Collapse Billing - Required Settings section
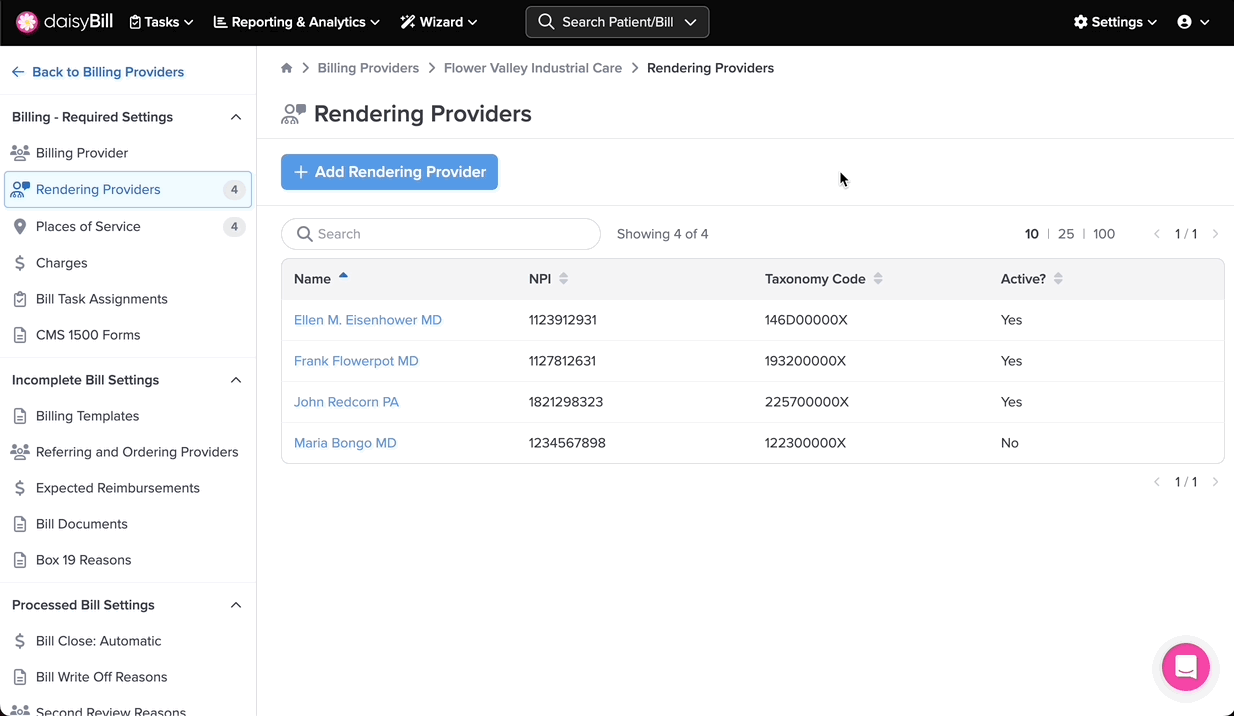Image resolution: width=1234 pixels, height=716 pixels. pyautogui.click(x=236, y=117)
